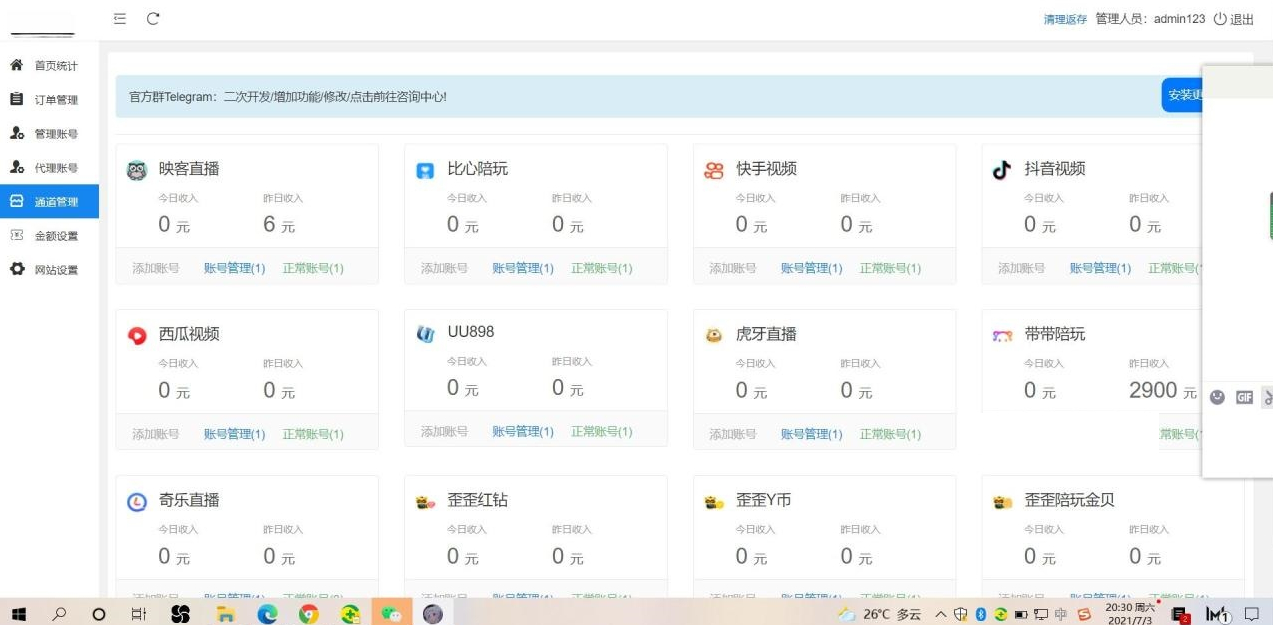Click 添加账号 under 比心陪玩
This screenshot has width=1273, height=625.
coord(445,268)
